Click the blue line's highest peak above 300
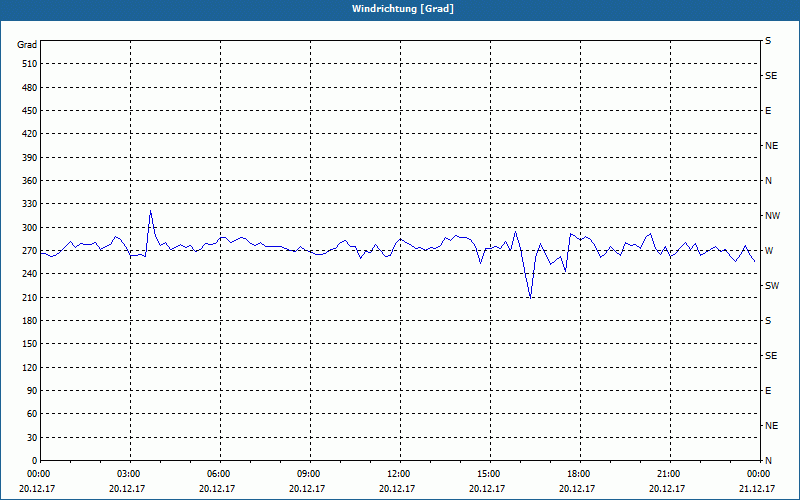Image resolution: width=800 pixels, height=500 pixels. click(150, 211)
